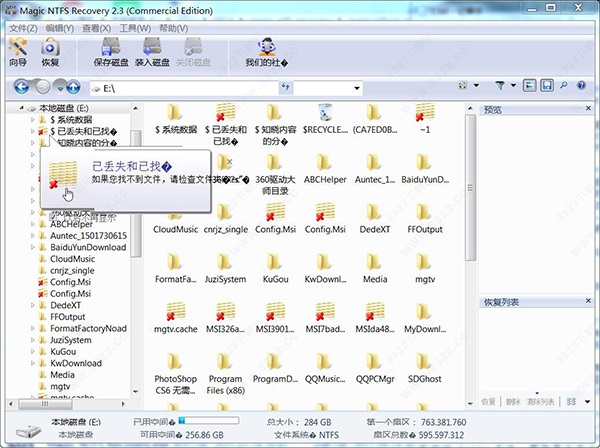Select the deleted ~1 folder
Screen dimensions: 600x448
425,119
